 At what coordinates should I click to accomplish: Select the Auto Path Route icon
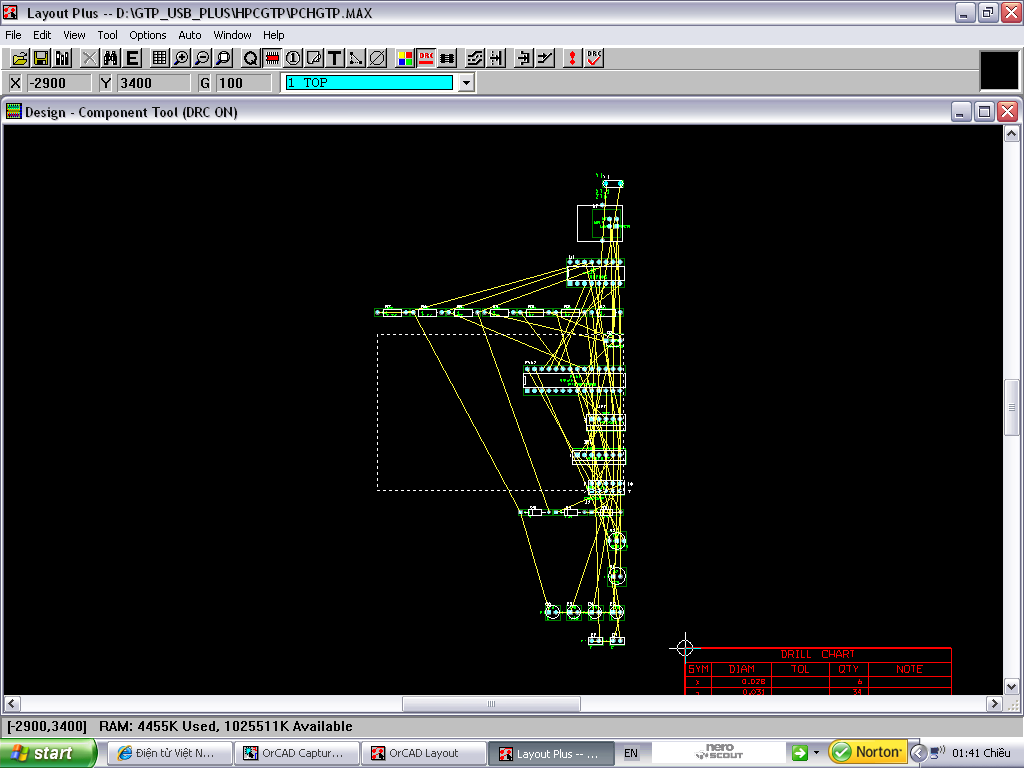click(x=475, y=59)
